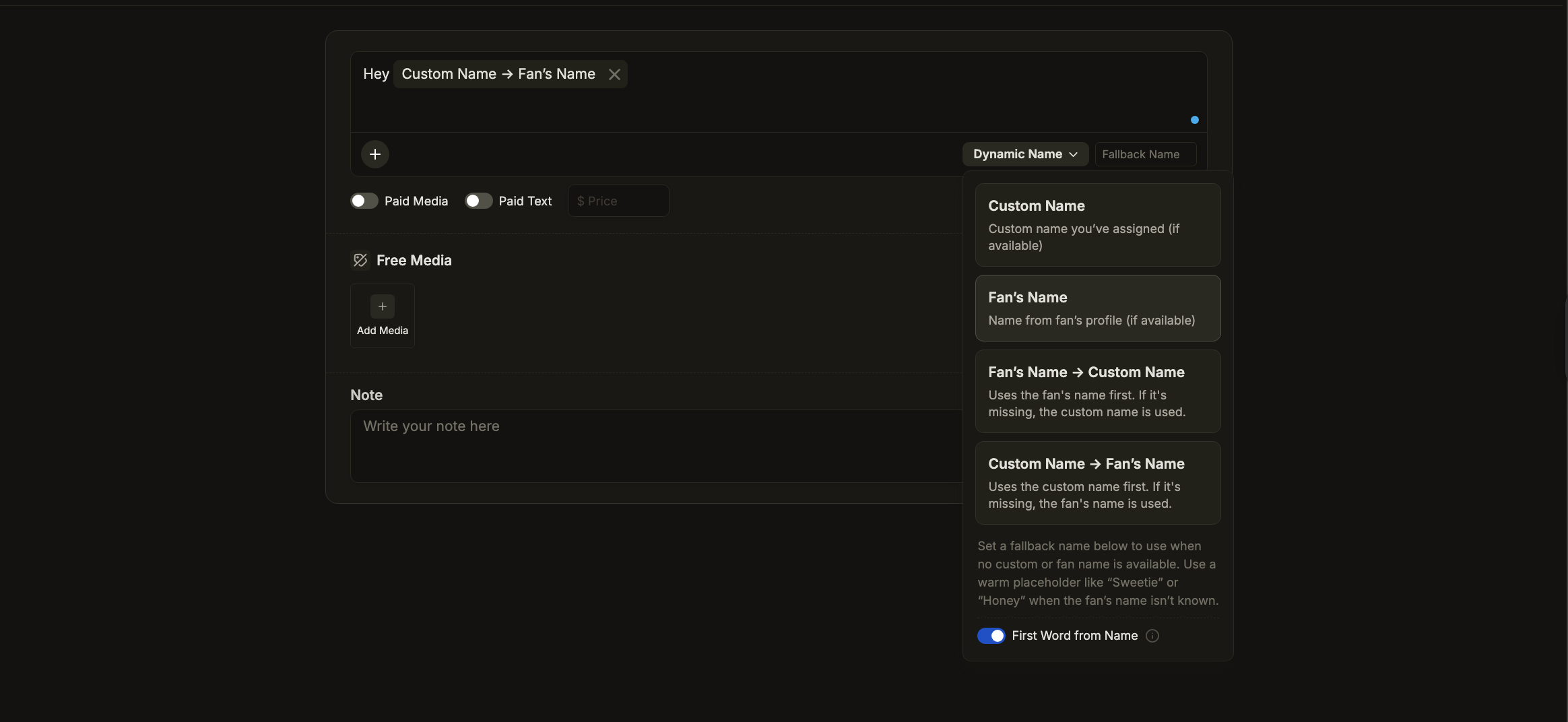This screenshot has width=1568, height=722.
Task: Turn on the Paid Text switch
Action: point(479,201)
